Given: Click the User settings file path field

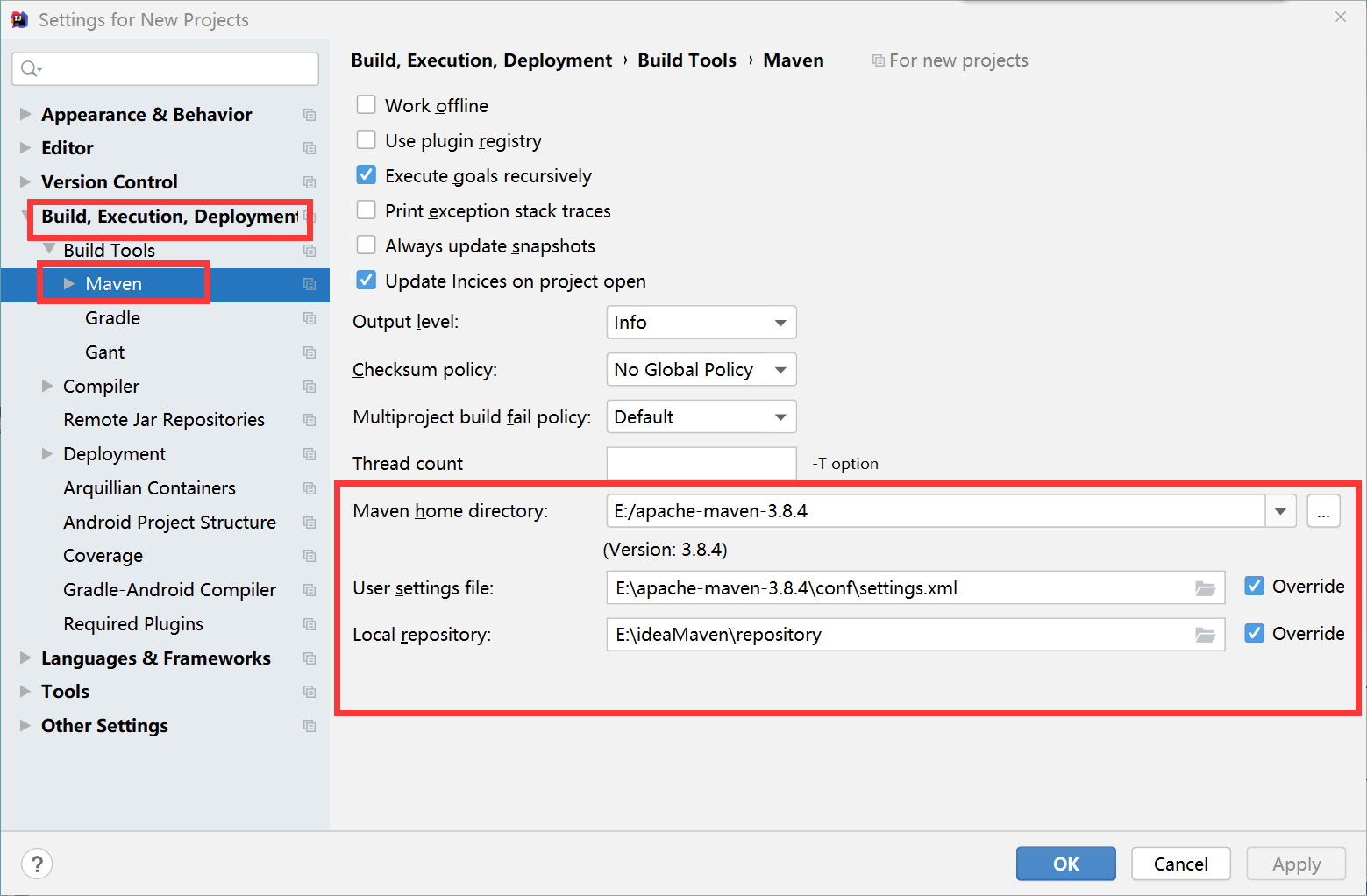Looking at the screenshot, I should (915, 588).
